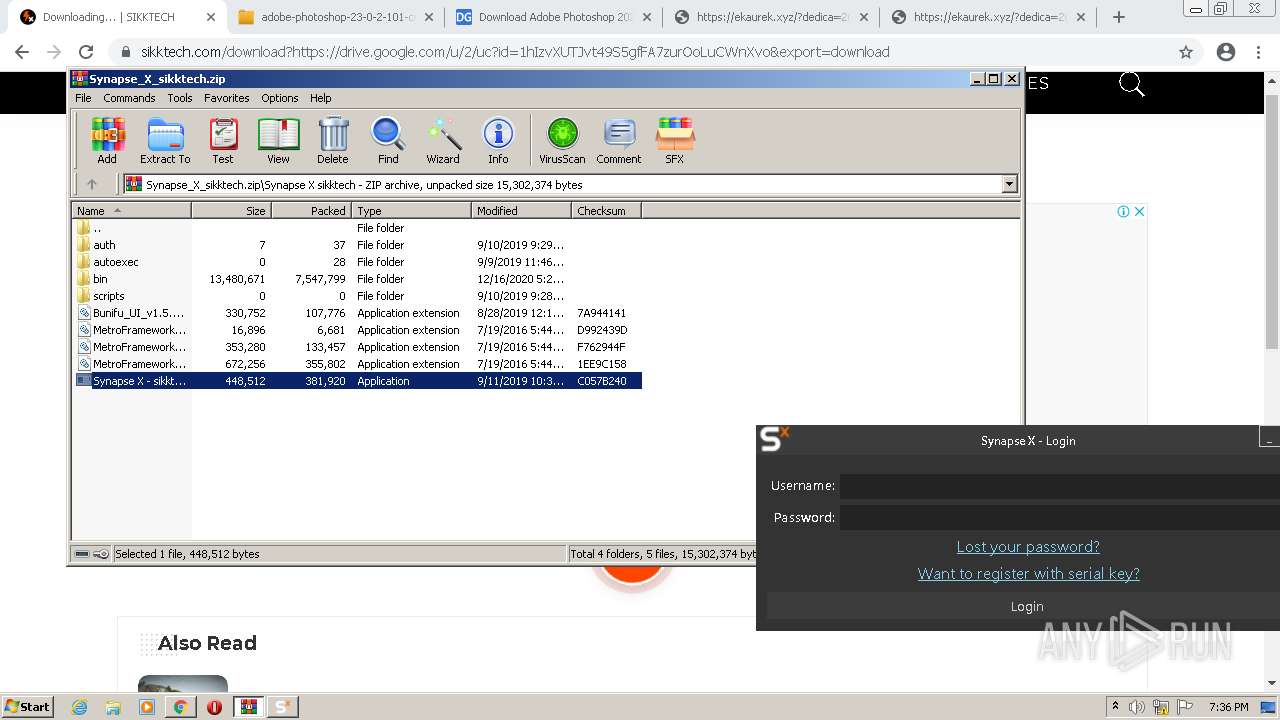Reload the page in Chrome
This screenshot has width=1280, height=720.
[86, 52]
